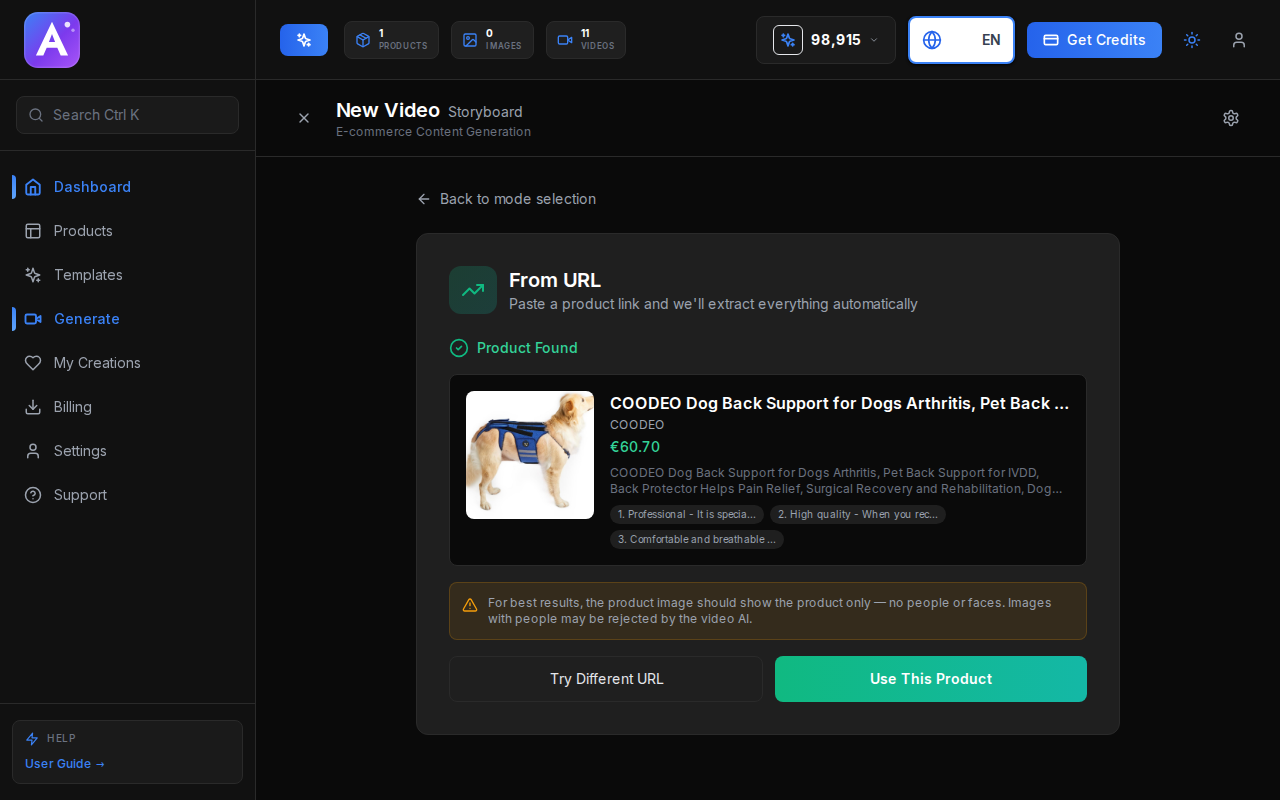Go to Products in sidebar

tap(83, 231)
